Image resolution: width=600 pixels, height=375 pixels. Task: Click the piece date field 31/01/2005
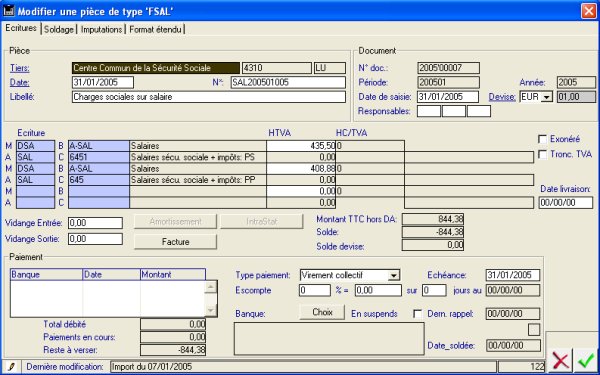coord(103,82)
